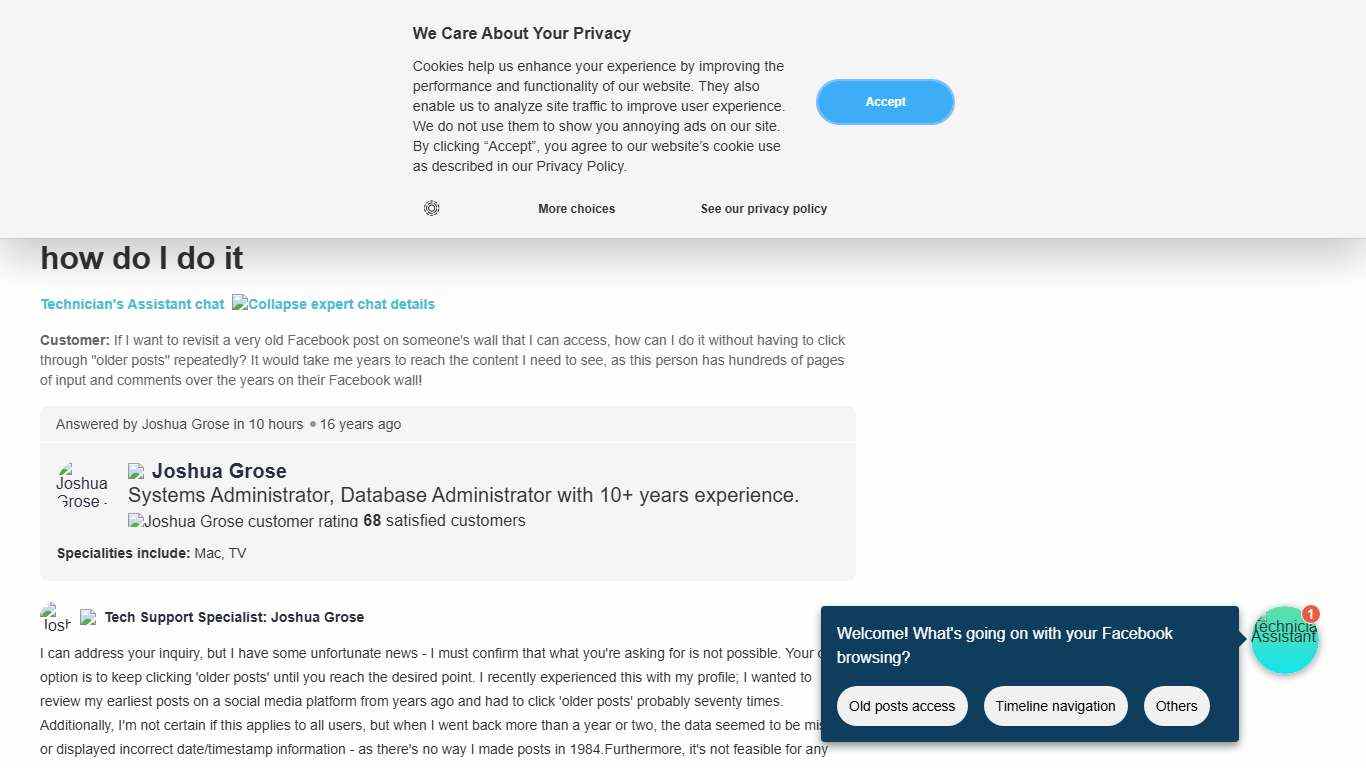The image size is (1366, 768).
Task: Choose "Timeline navigation" chat option
Action: (x=1055, y=706)
